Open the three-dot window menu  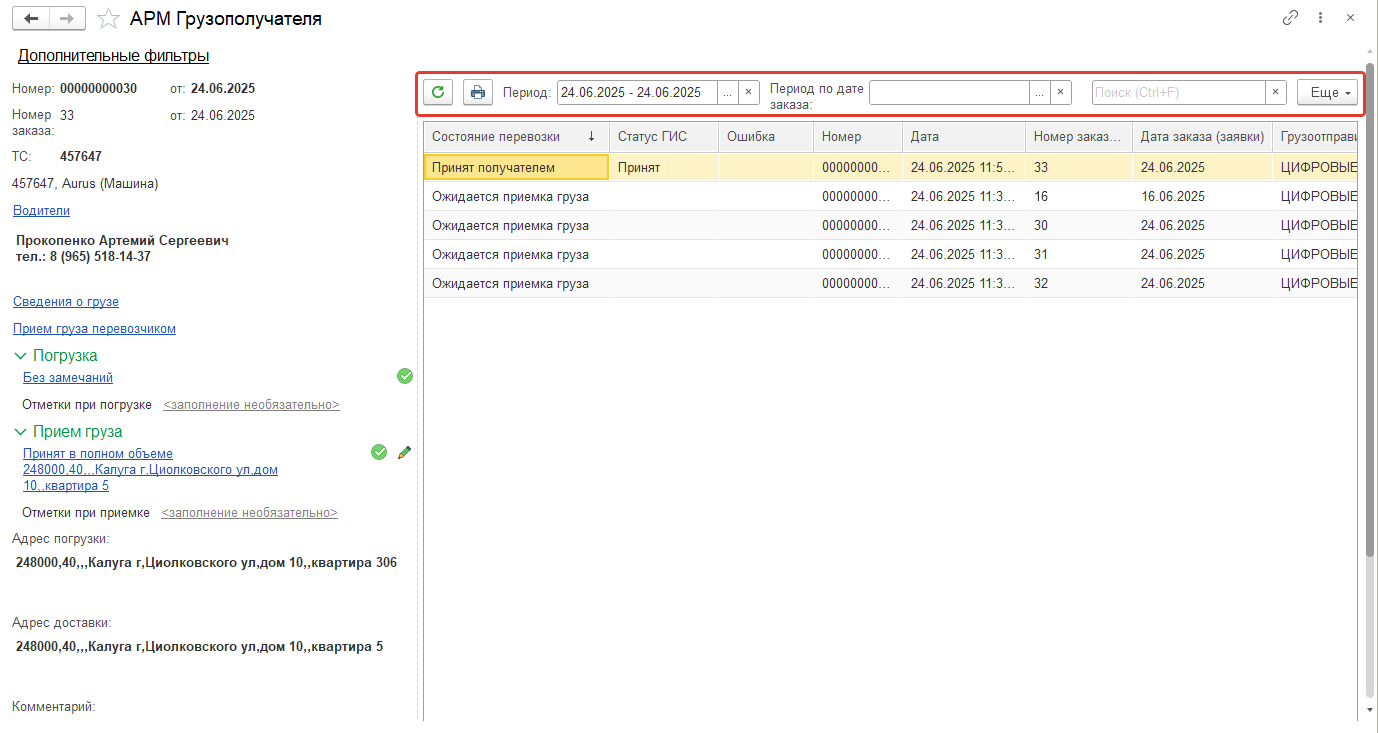[x=1320, y=18]
